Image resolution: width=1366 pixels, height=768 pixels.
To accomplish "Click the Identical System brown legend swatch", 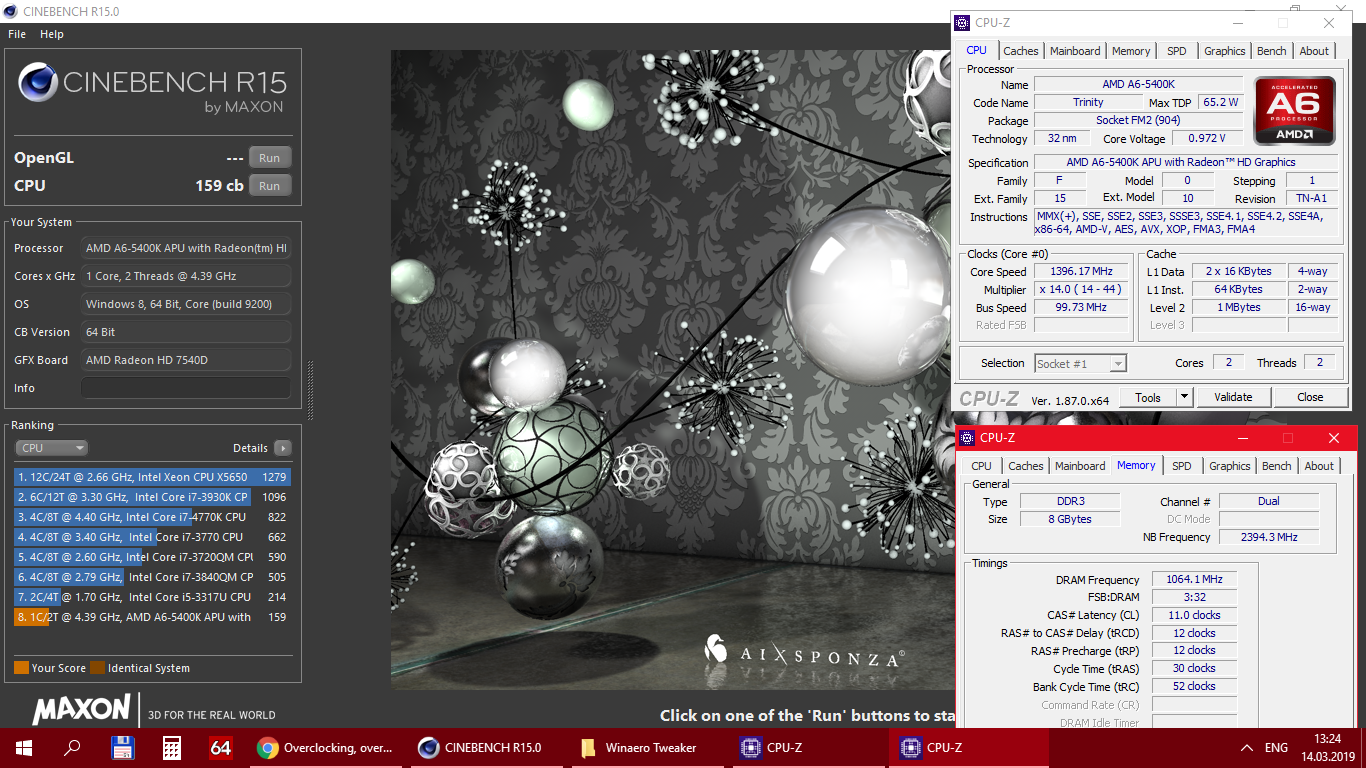I will pyautogui.click(x=97, y=668).
